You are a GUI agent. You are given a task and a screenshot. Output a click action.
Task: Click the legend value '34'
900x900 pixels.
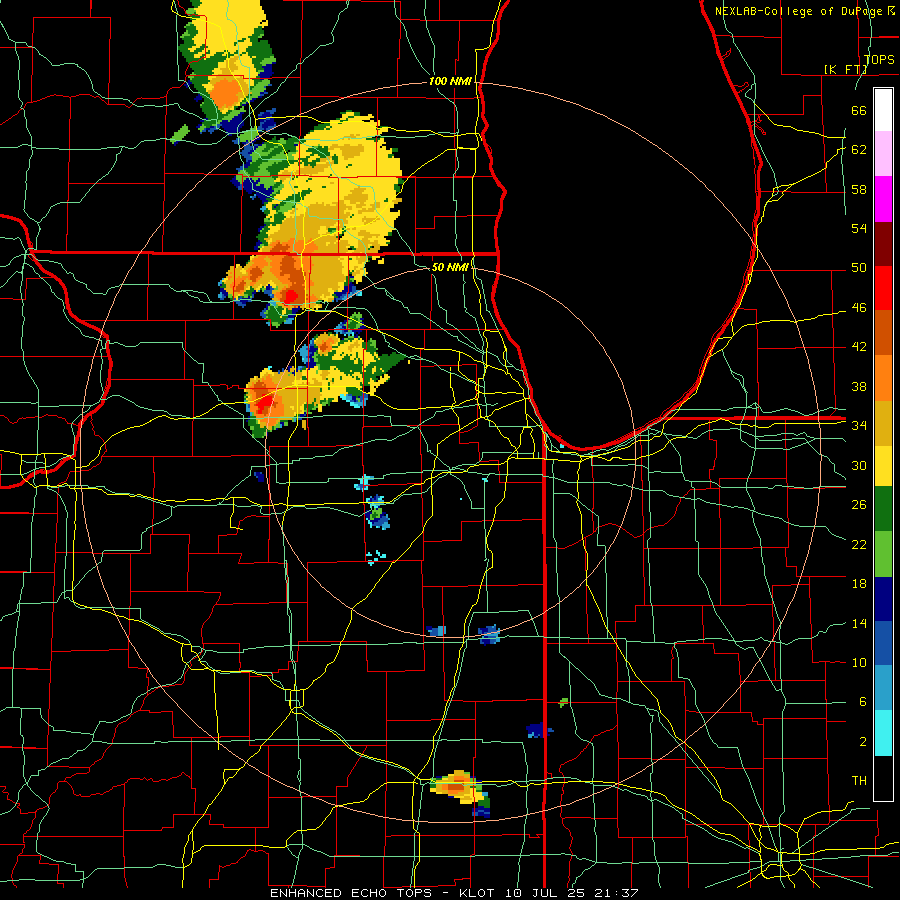pyautogui.click(x=859, y=426)
